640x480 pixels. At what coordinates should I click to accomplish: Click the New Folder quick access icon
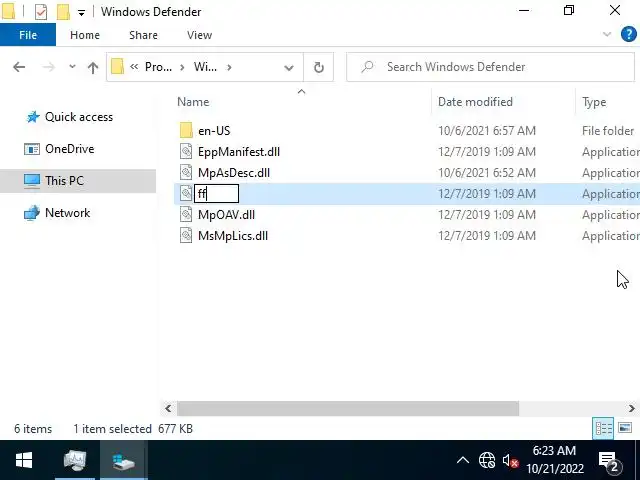tap(63, 12)
